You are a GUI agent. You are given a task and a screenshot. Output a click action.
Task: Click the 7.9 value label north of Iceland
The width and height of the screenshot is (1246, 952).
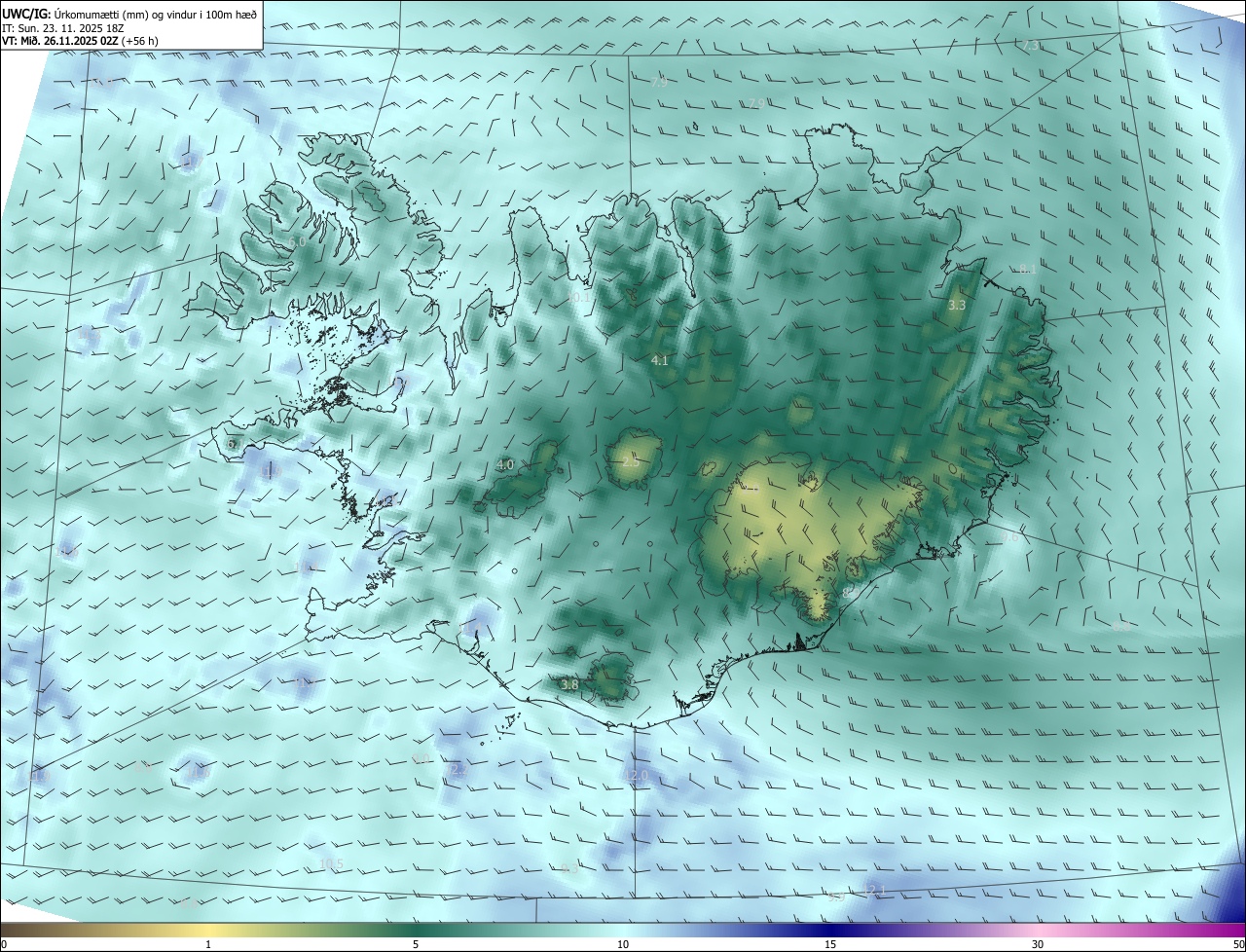point(659,83)
